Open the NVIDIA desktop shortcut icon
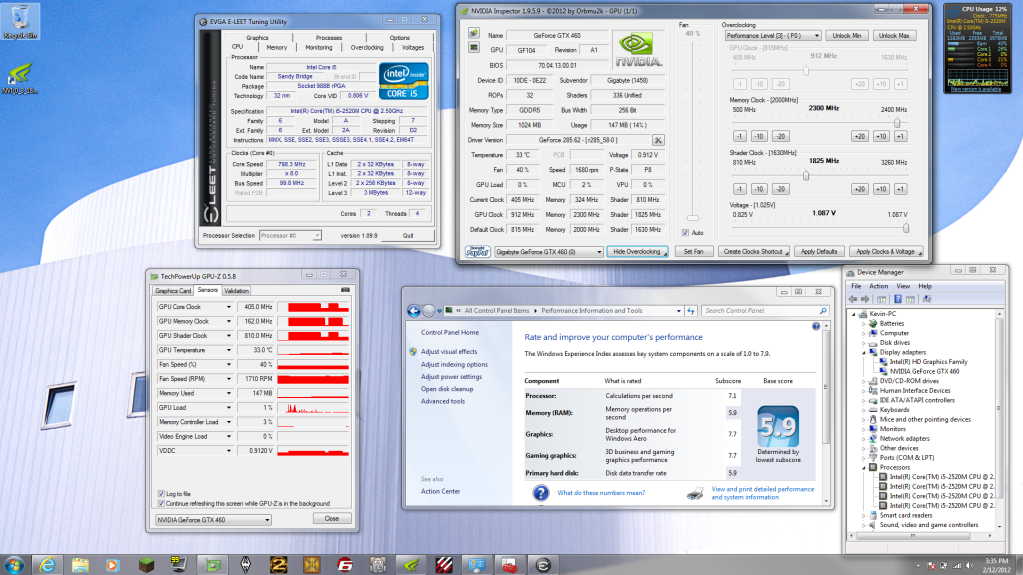The width and height of the screenshot is (1023, 575). tap(20, 78)
